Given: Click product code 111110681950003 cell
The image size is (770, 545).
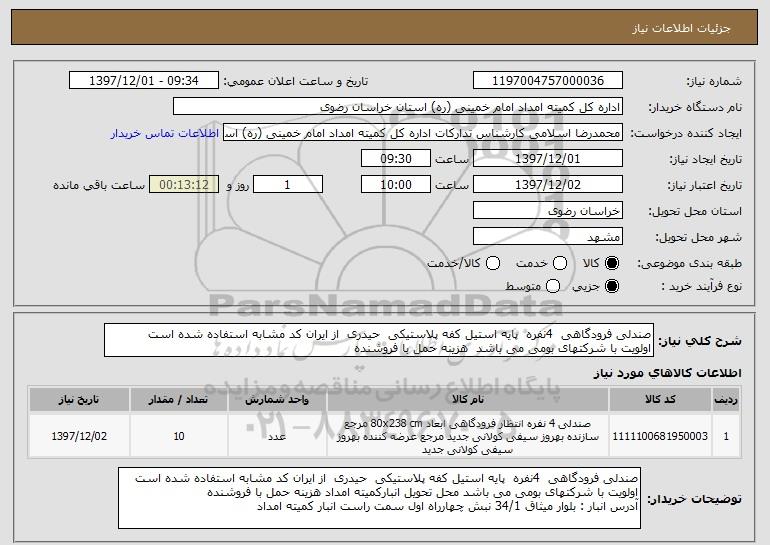Looking at the screenshot, I should 660,436.
